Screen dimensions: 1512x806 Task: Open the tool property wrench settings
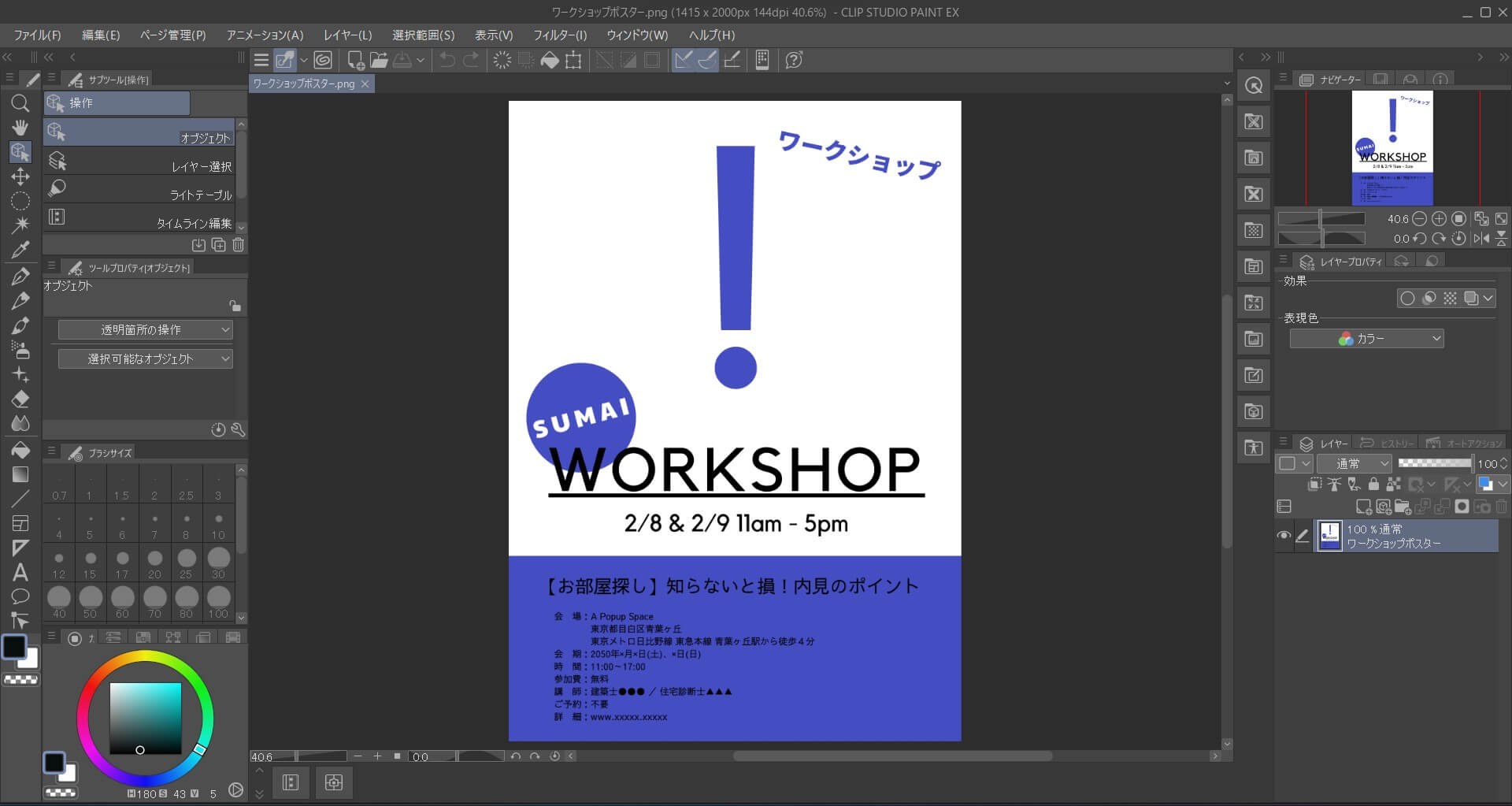(238, 429)
